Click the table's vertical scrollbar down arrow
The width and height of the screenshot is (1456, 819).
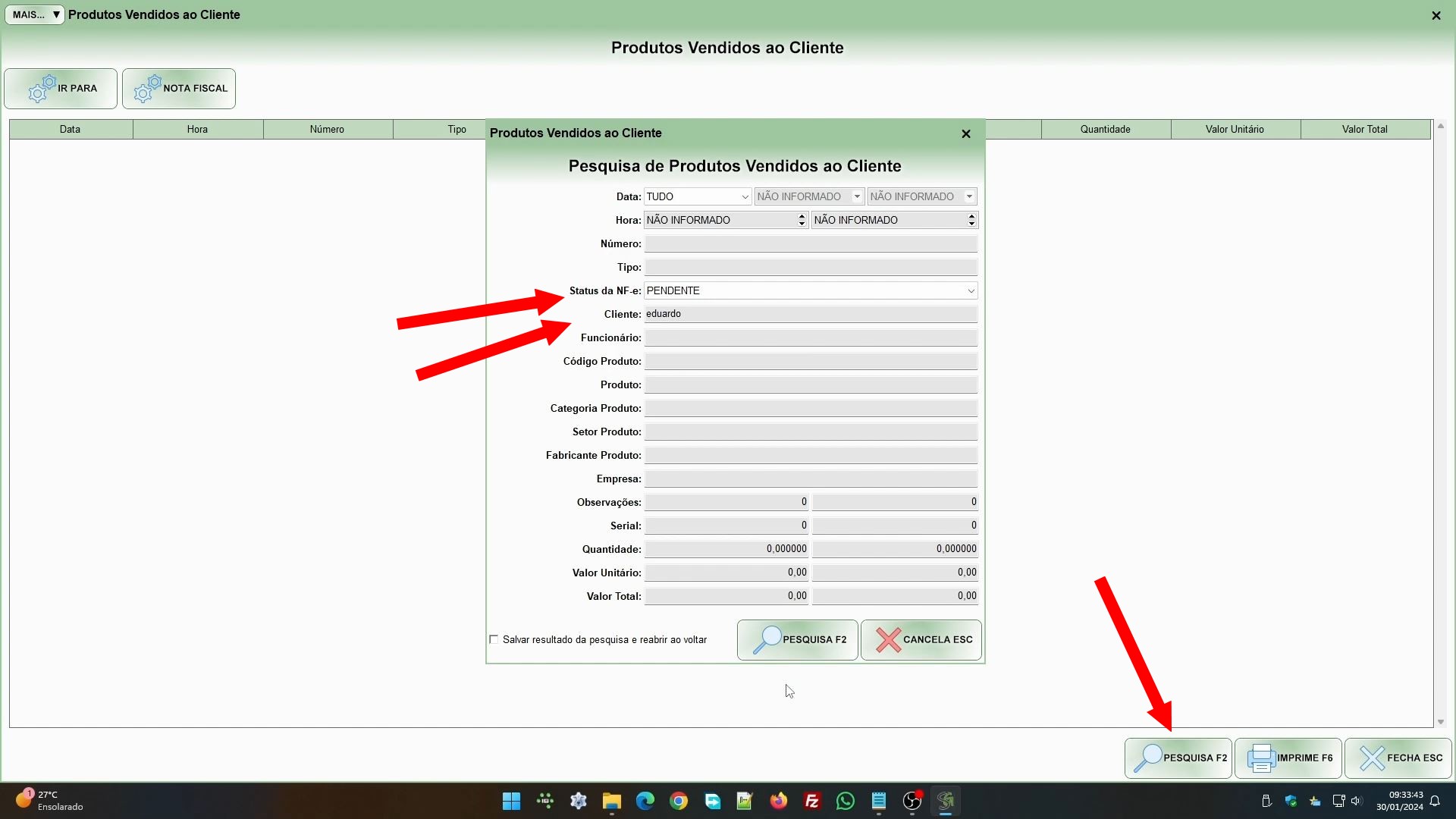coord(1440,722)
